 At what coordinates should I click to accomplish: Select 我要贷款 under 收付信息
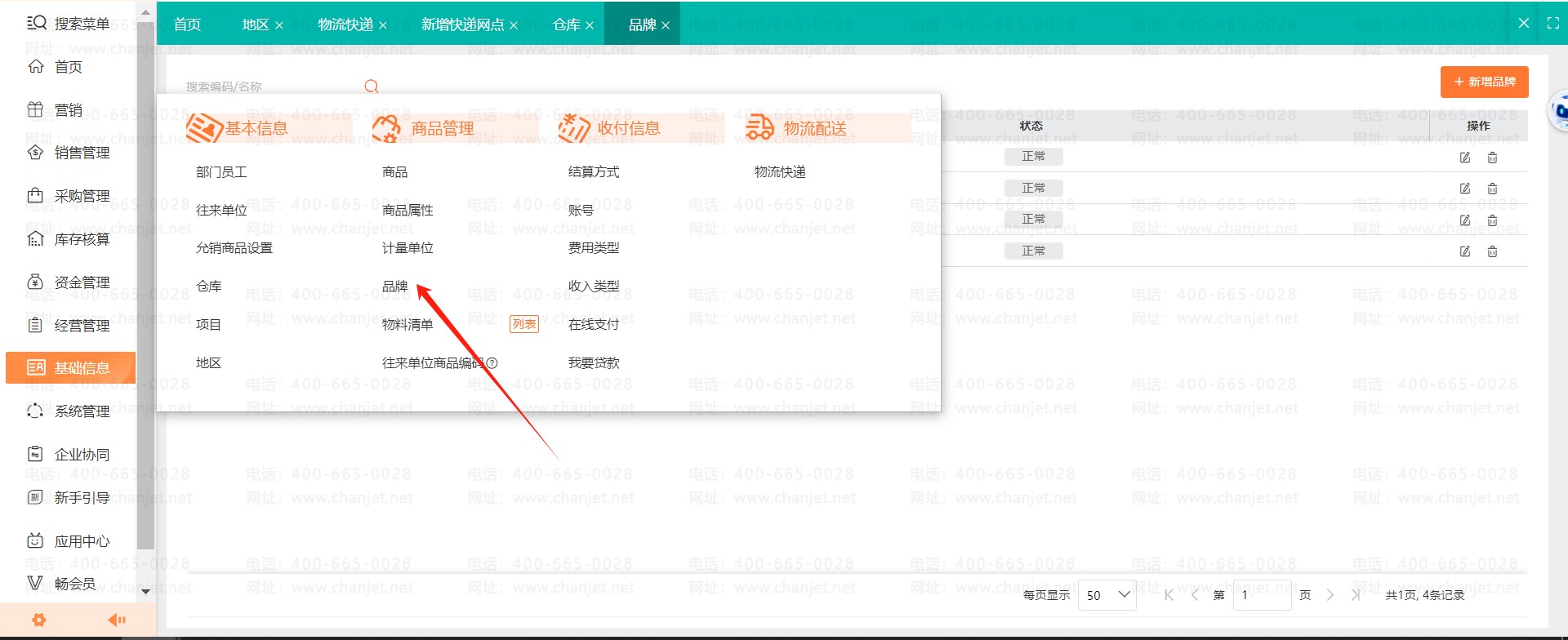[x=594, y=363]
